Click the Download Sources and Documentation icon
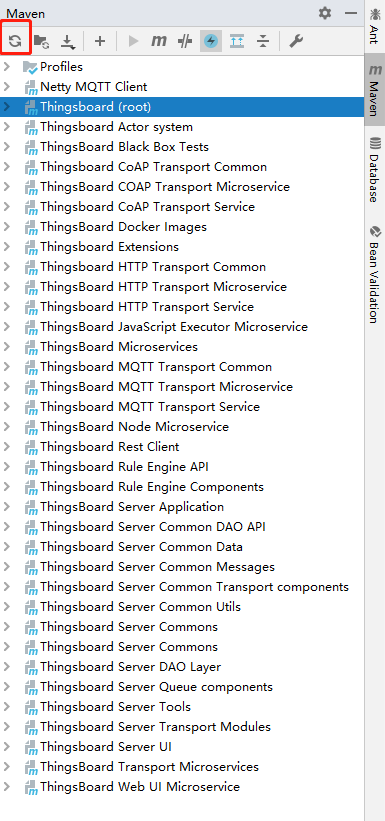The image size is (385, 821). point(68,41)
